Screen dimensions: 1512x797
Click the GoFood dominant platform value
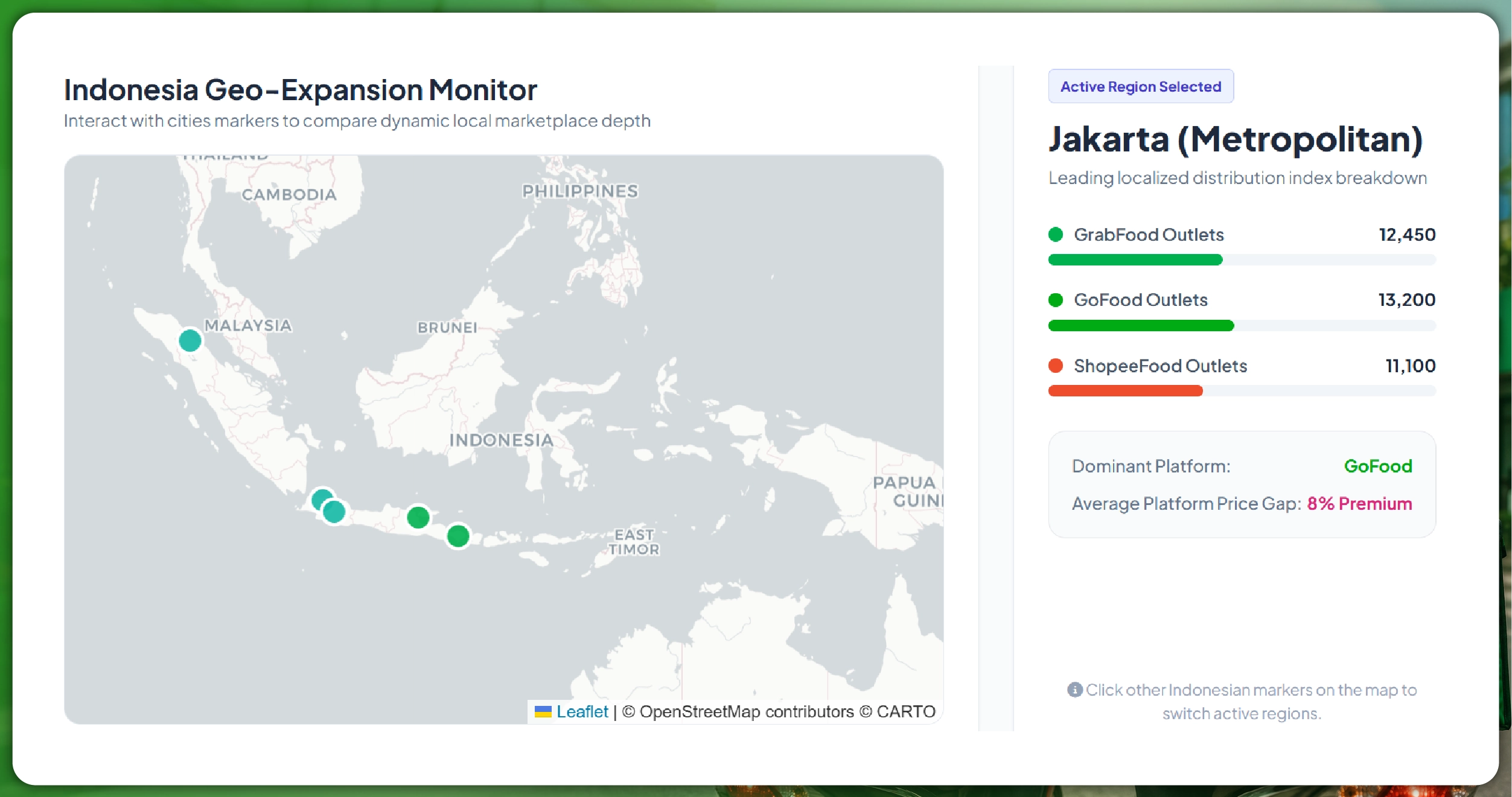click(1378, 466)
